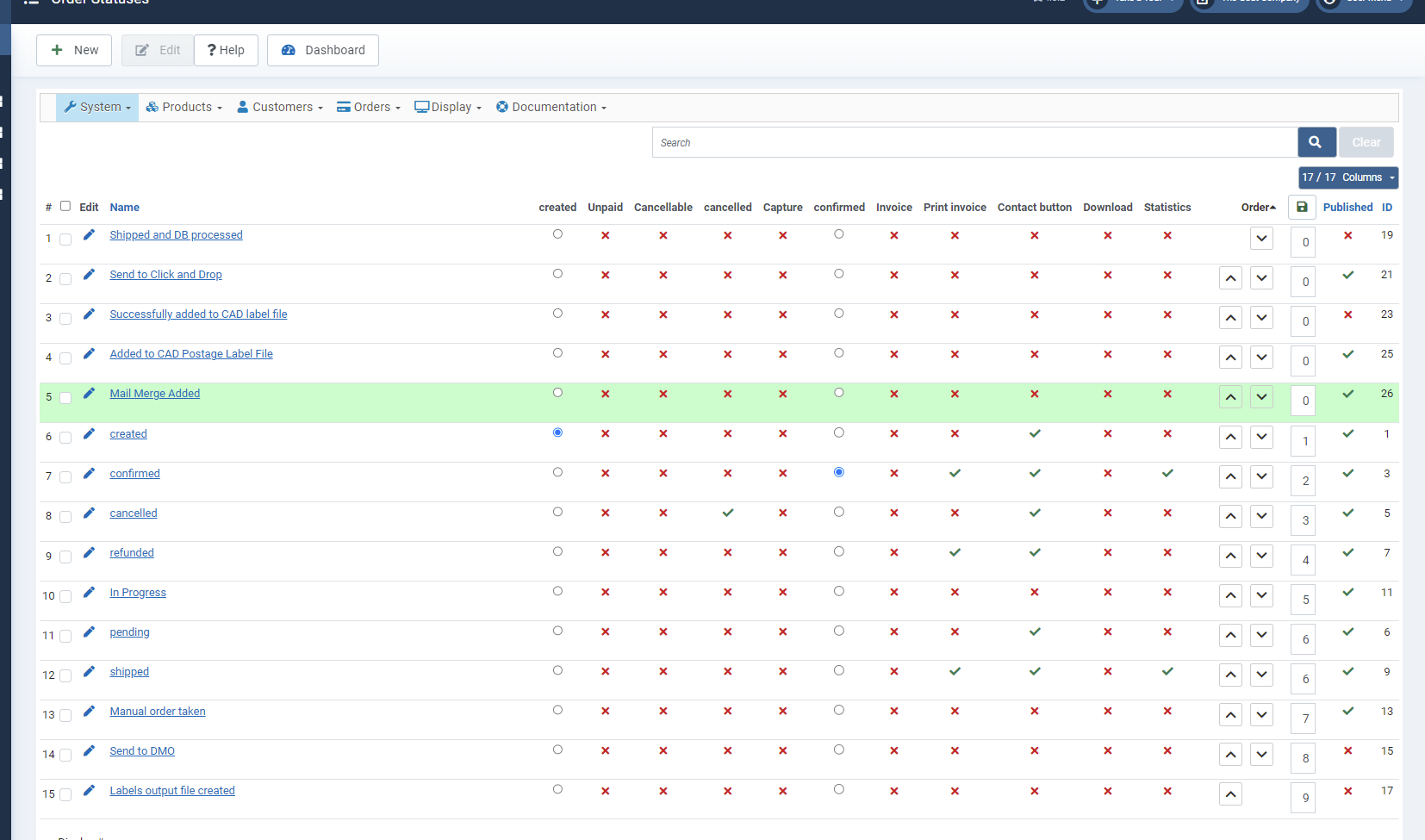Check the box for 'refunded' row

65,557
